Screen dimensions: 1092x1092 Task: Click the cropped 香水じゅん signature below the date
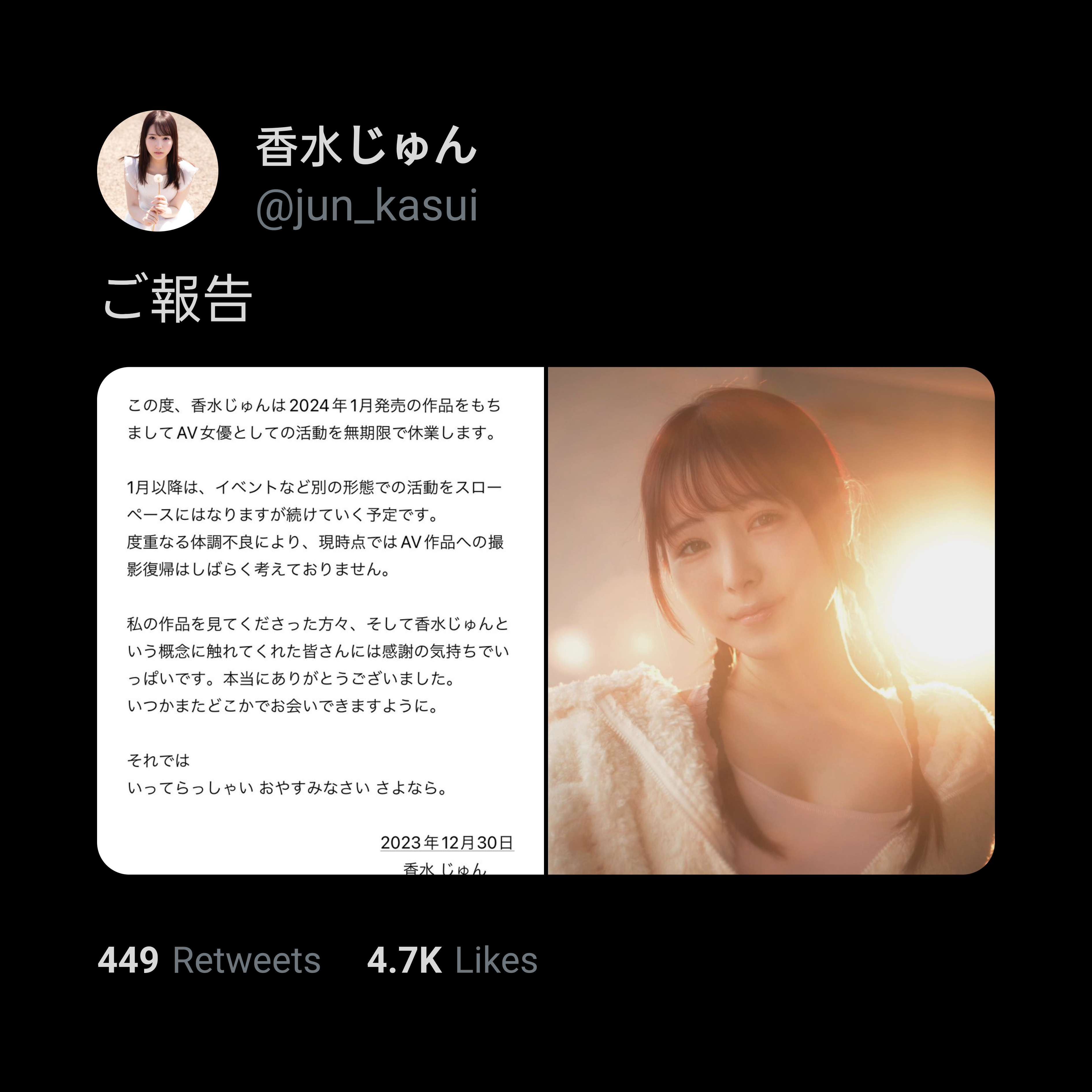445,868
